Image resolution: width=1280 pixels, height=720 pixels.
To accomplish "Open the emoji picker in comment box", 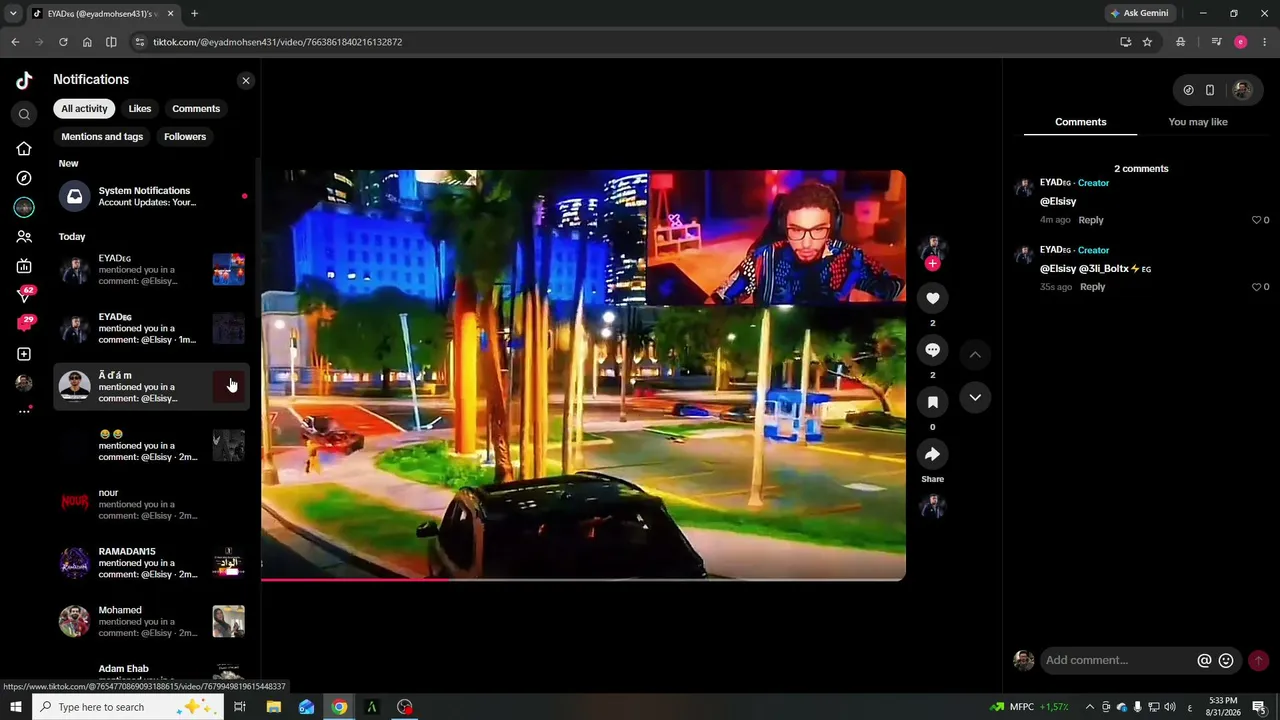I will (1226, 660).
